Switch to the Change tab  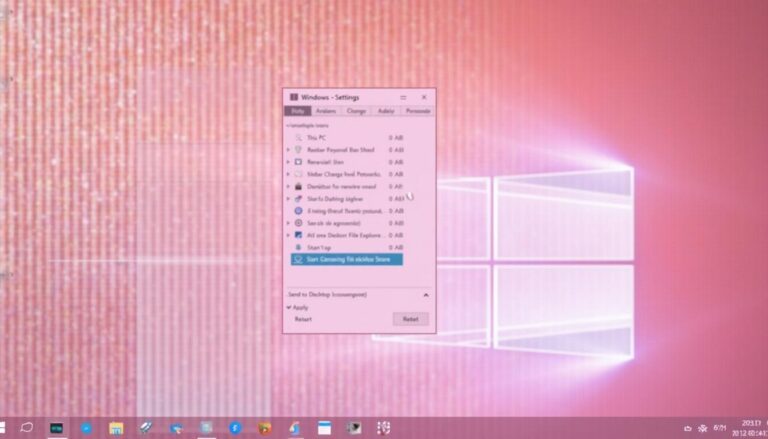point(356,111)
